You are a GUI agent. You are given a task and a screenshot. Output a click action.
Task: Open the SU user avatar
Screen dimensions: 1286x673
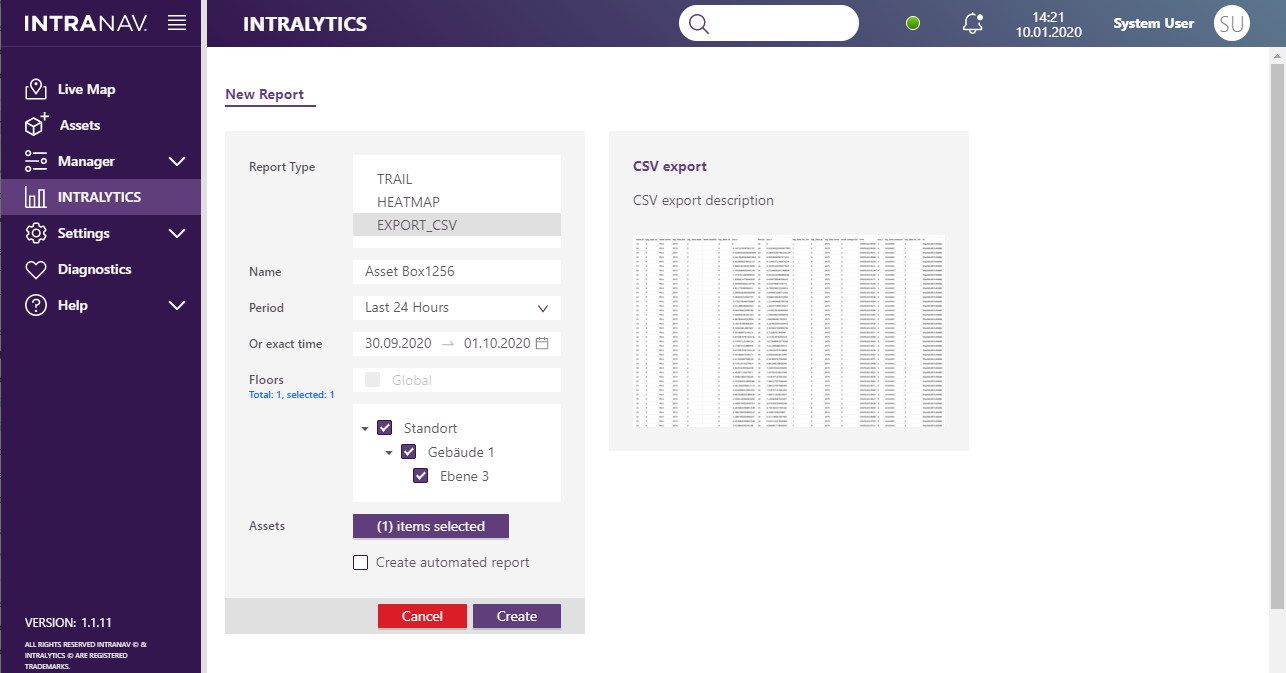click(x=1232, y=24)
